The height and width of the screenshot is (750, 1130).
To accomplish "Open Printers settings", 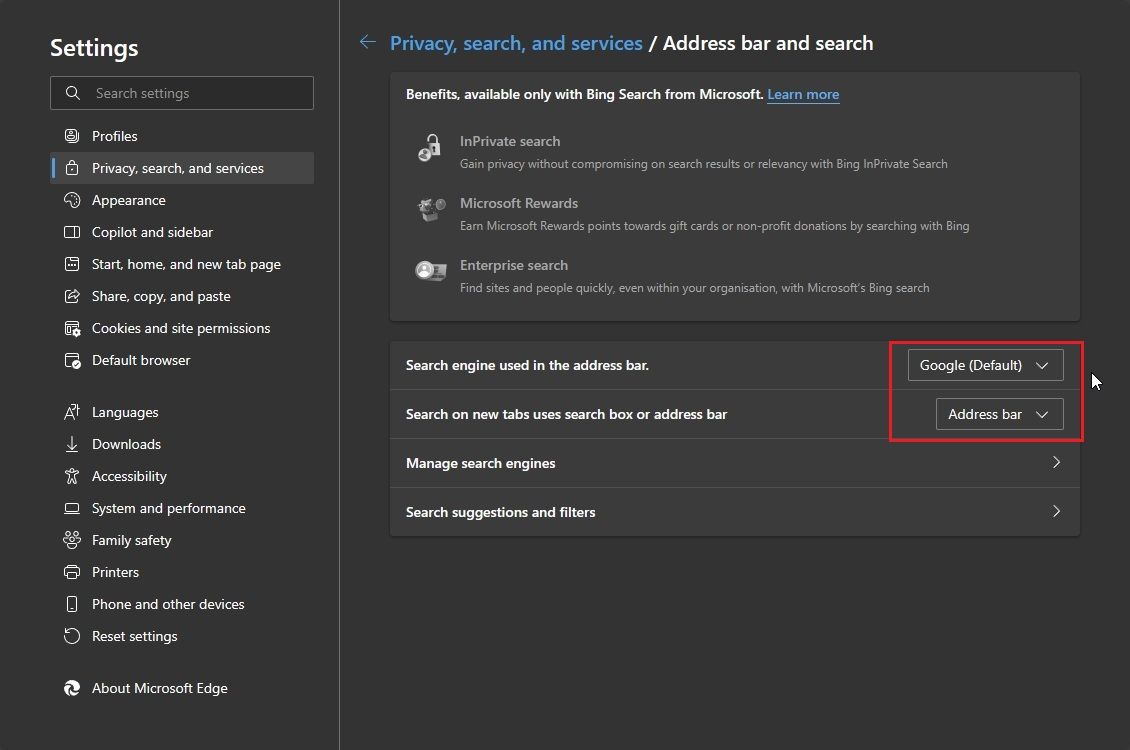I will [x=182, y=572].
